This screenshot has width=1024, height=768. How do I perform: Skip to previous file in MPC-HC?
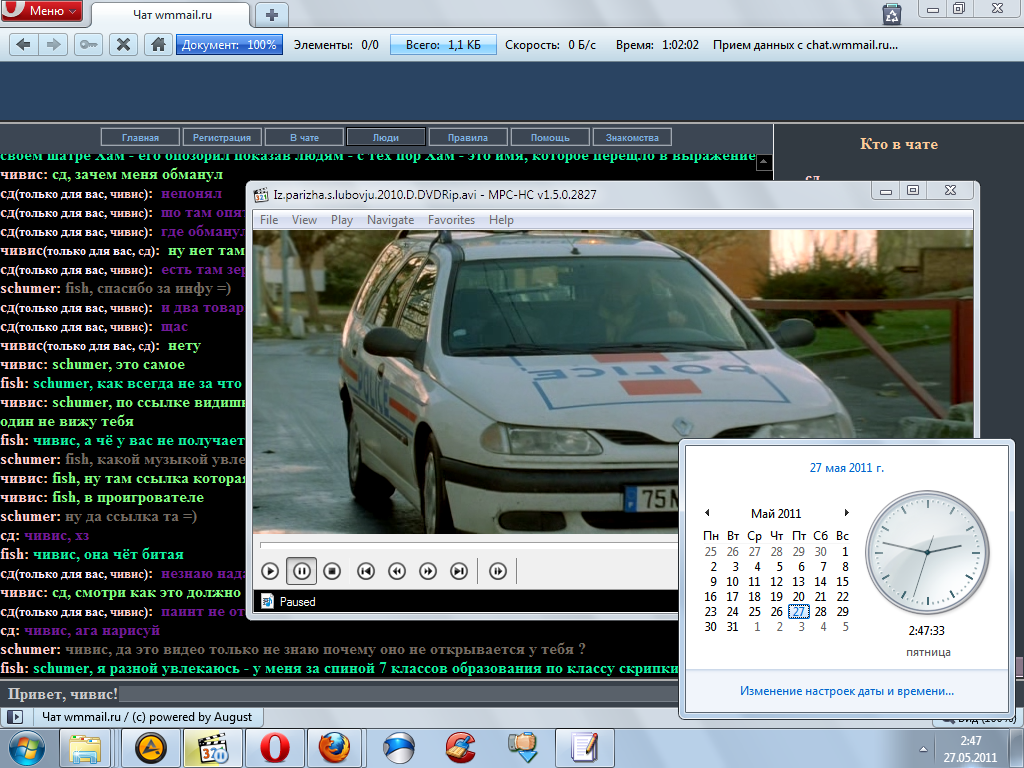point(366,571)
